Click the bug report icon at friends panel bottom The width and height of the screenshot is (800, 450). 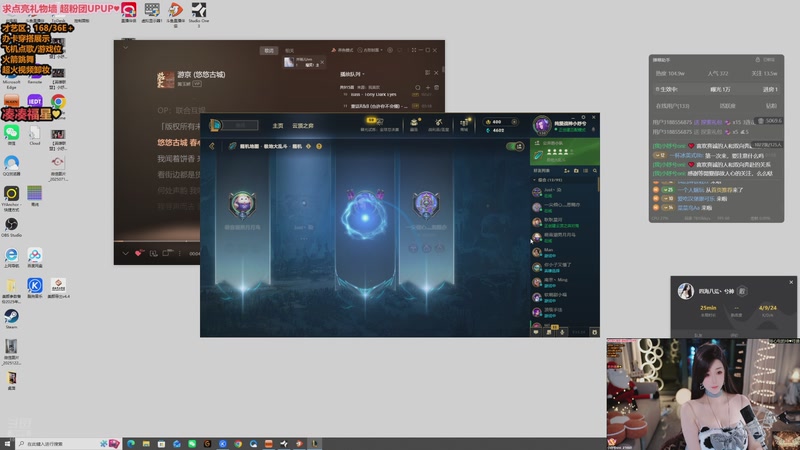[x=594, y=332]
